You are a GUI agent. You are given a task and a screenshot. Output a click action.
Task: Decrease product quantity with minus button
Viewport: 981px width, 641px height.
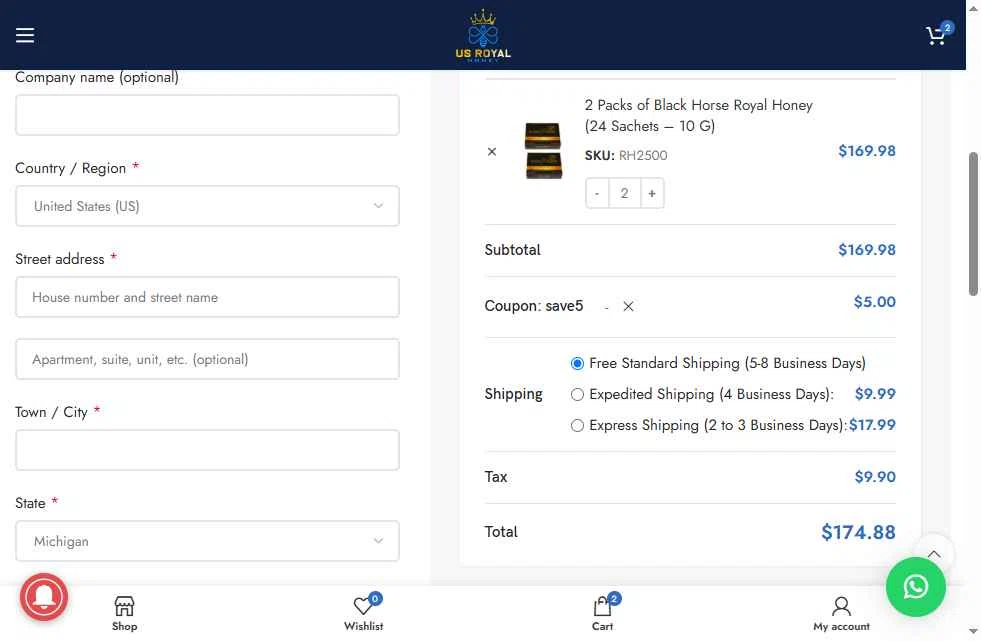tap(597, 193)
